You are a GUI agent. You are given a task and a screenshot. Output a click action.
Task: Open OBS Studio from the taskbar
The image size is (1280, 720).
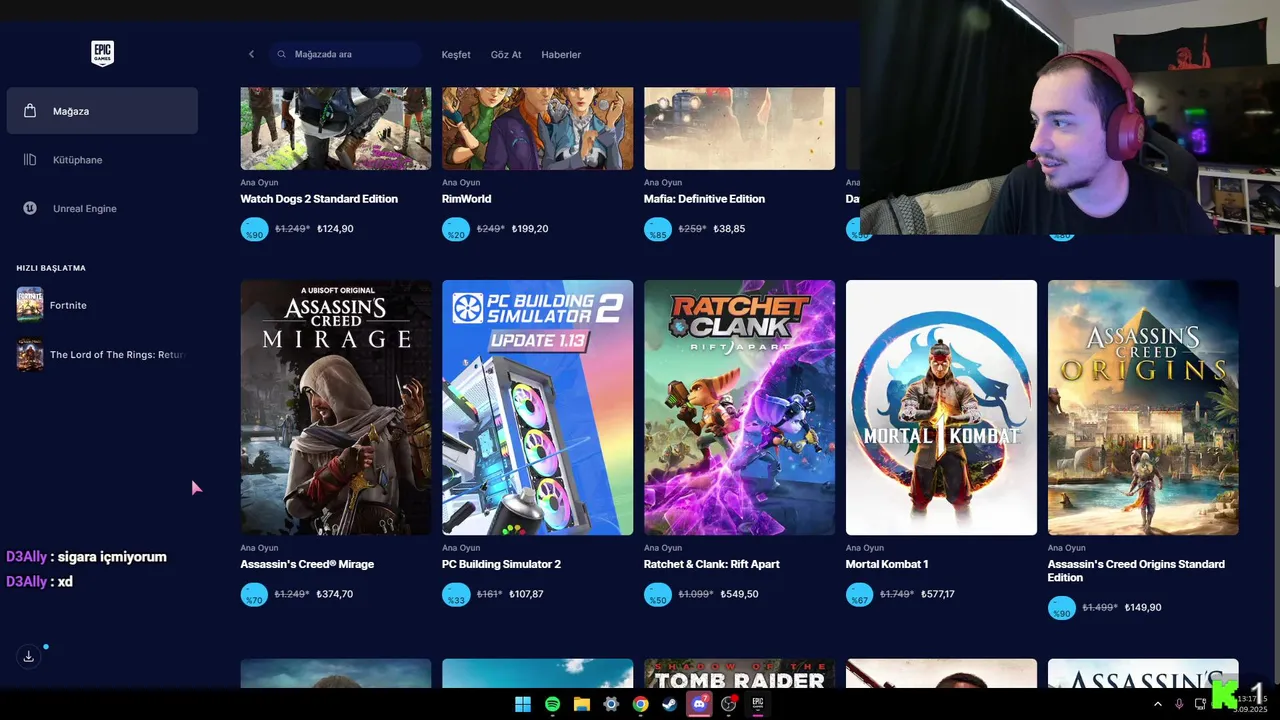click(x=729, y=704)
